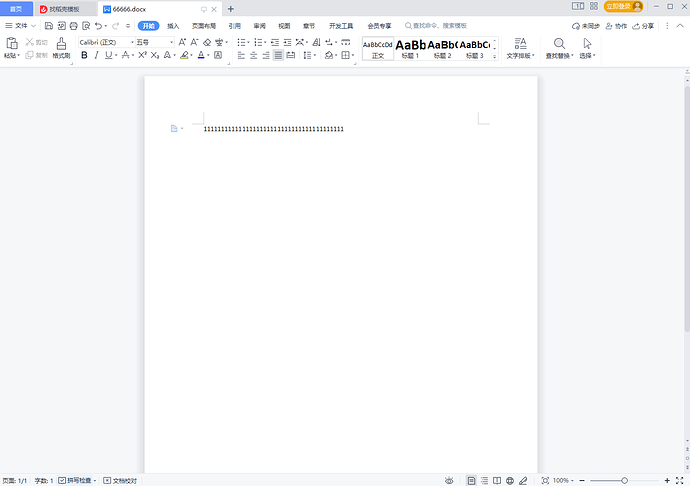The image size is (690, 486).
Task: Apply subscript formatting
Action: click(x=154, y=55)
